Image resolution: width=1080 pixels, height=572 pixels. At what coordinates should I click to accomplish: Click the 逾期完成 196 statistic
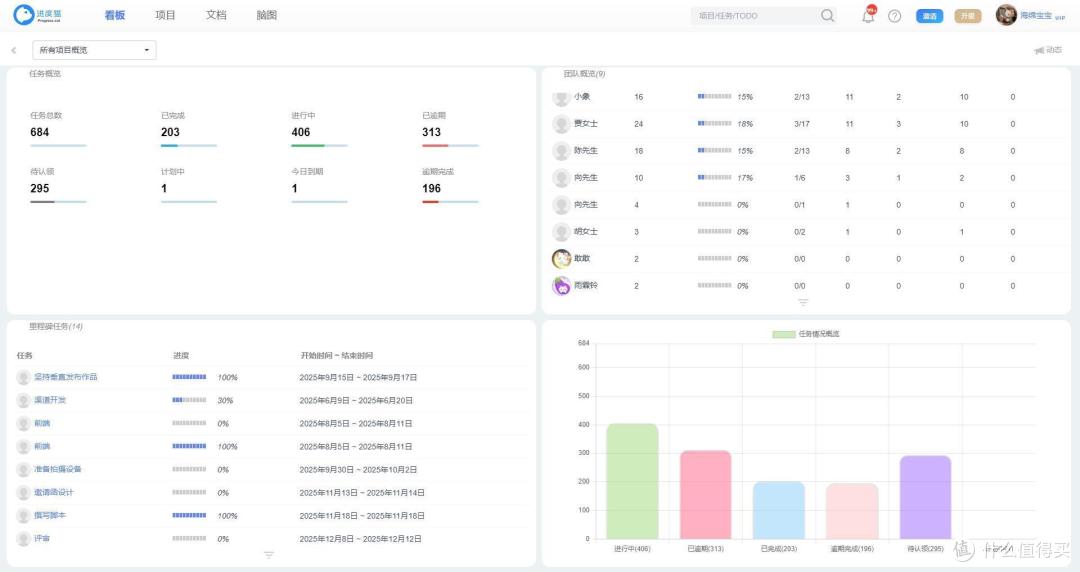coord(450,186)
